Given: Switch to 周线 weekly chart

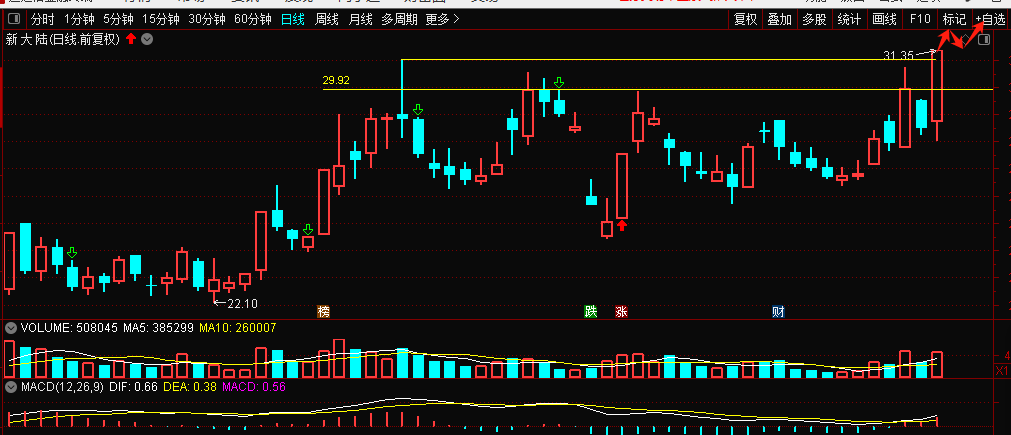Looking at the screenshot, I should [x=327, y=19].
